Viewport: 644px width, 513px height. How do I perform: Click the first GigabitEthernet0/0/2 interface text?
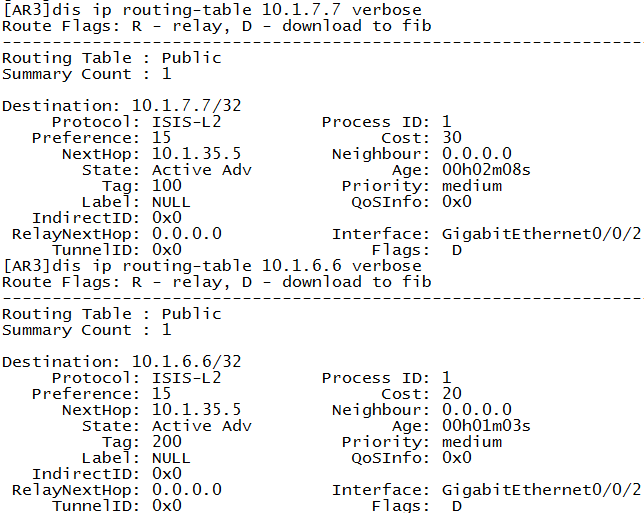(541, 234)
